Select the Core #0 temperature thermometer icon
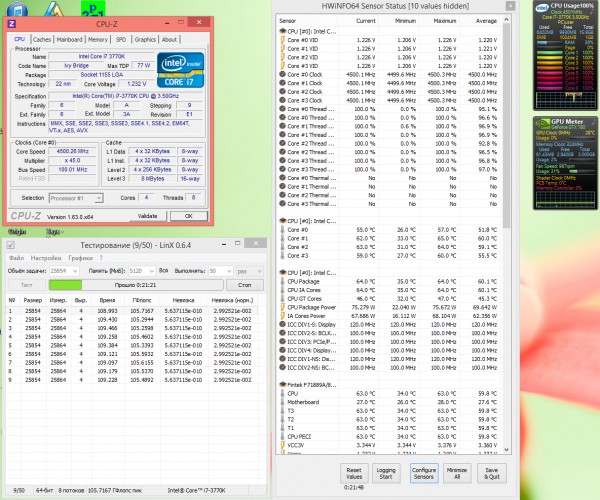The height and width of the screenshot is (500, 600). [283, 230]
